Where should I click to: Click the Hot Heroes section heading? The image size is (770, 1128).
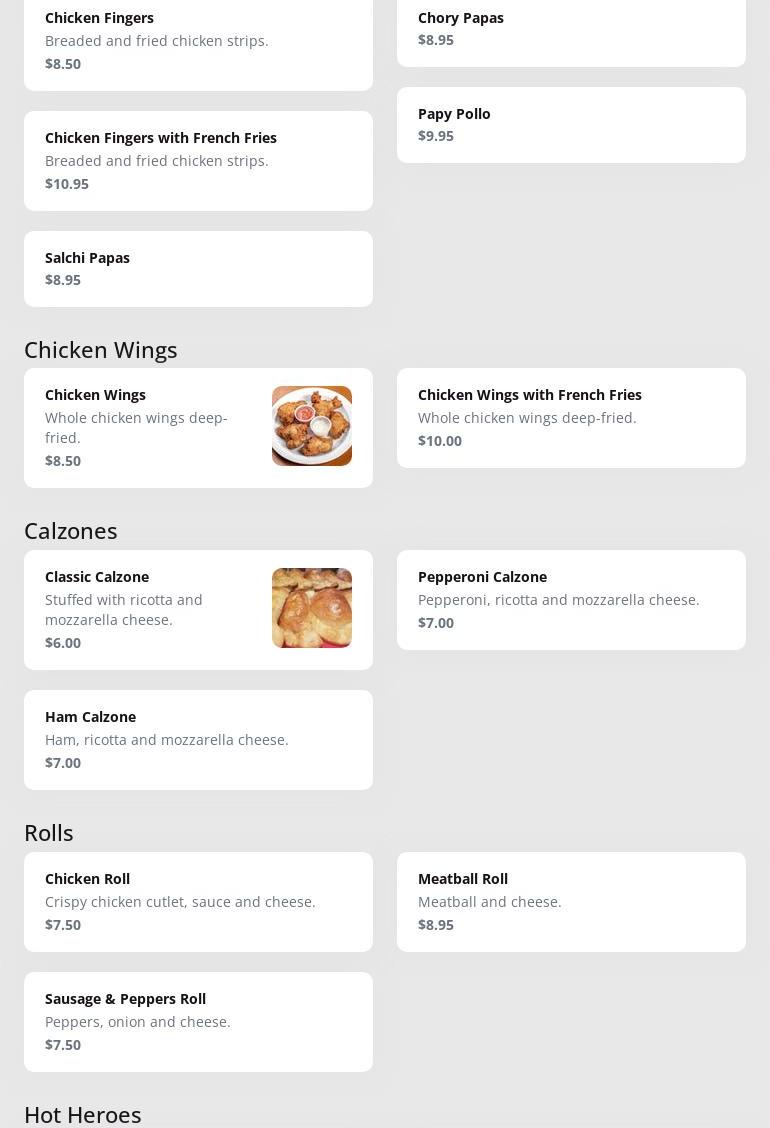[x=83, y=1114]
